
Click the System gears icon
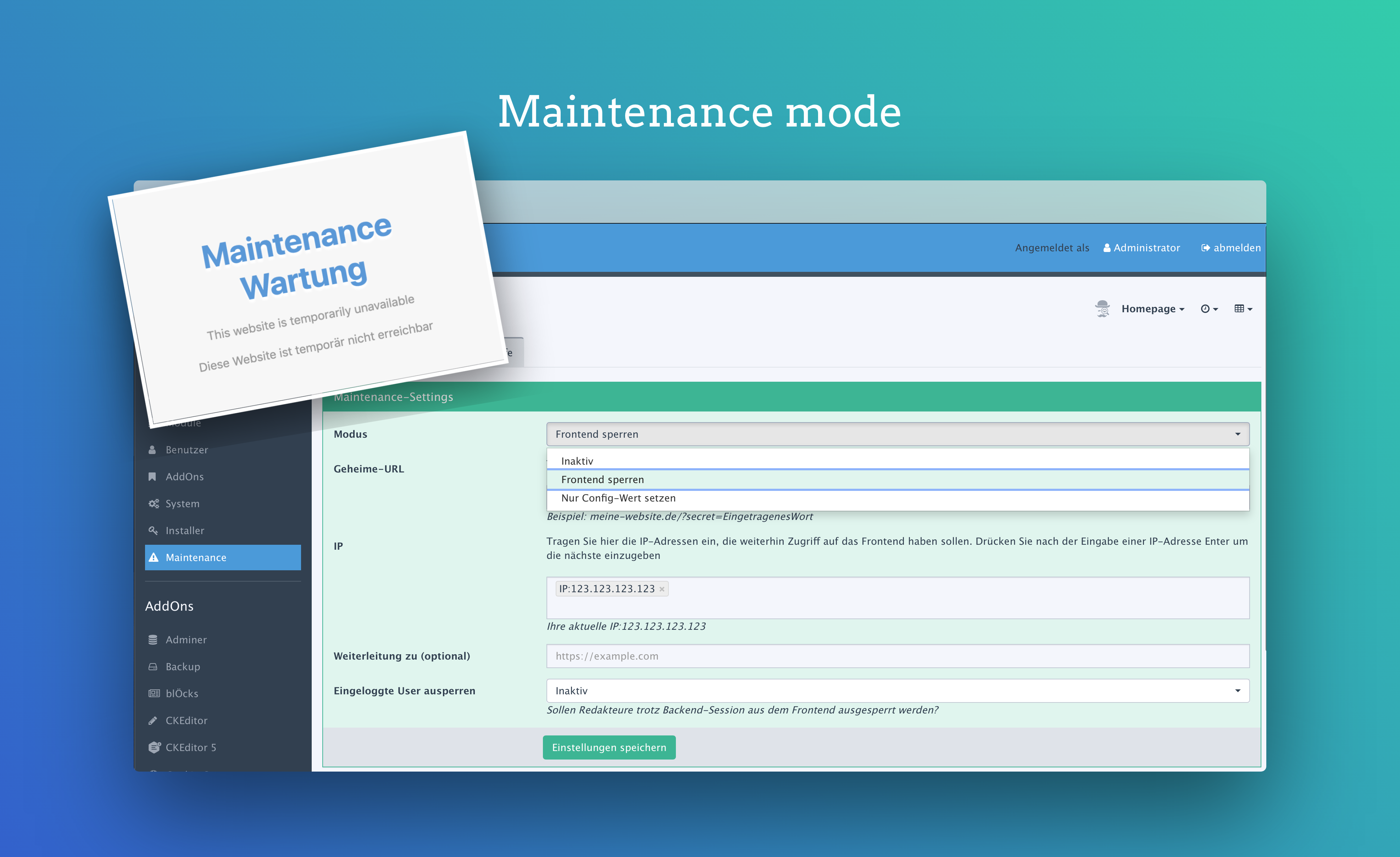[154, 504]
